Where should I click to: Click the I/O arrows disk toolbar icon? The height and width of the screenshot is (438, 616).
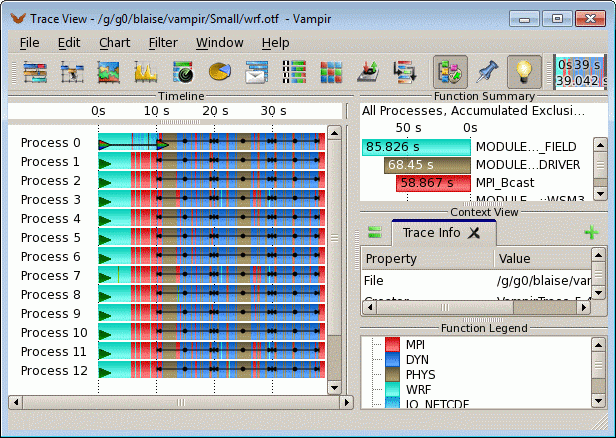[368, 72]
